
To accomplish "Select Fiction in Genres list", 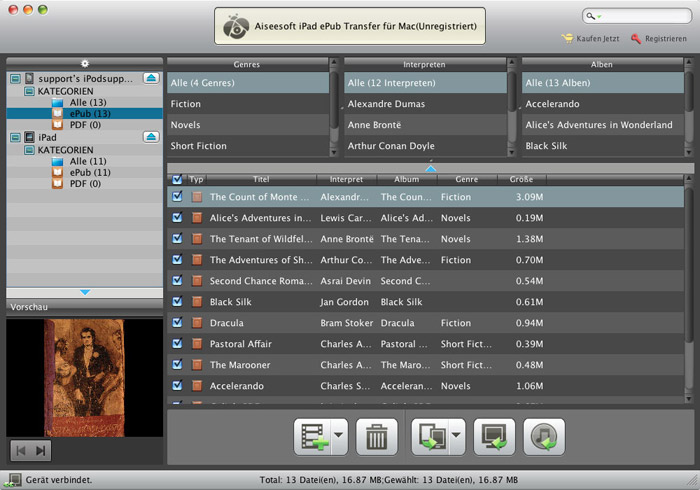I will point(248,104).
